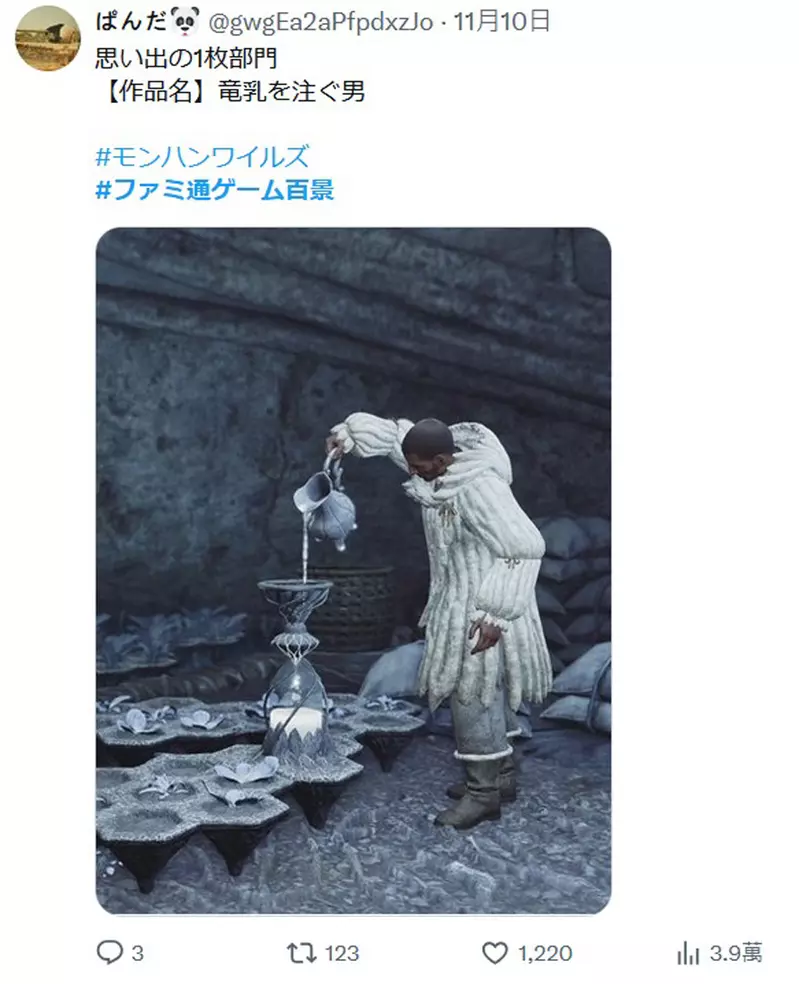
Task: Click display name ぱんだ
Action: [132, 22]
